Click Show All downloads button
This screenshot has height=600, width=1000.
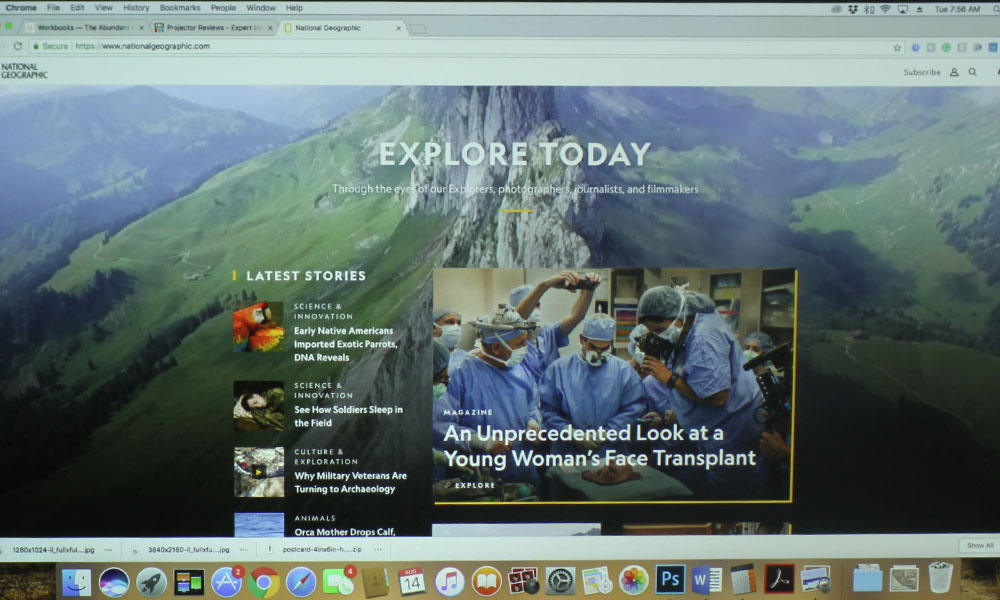coord(980,545)
